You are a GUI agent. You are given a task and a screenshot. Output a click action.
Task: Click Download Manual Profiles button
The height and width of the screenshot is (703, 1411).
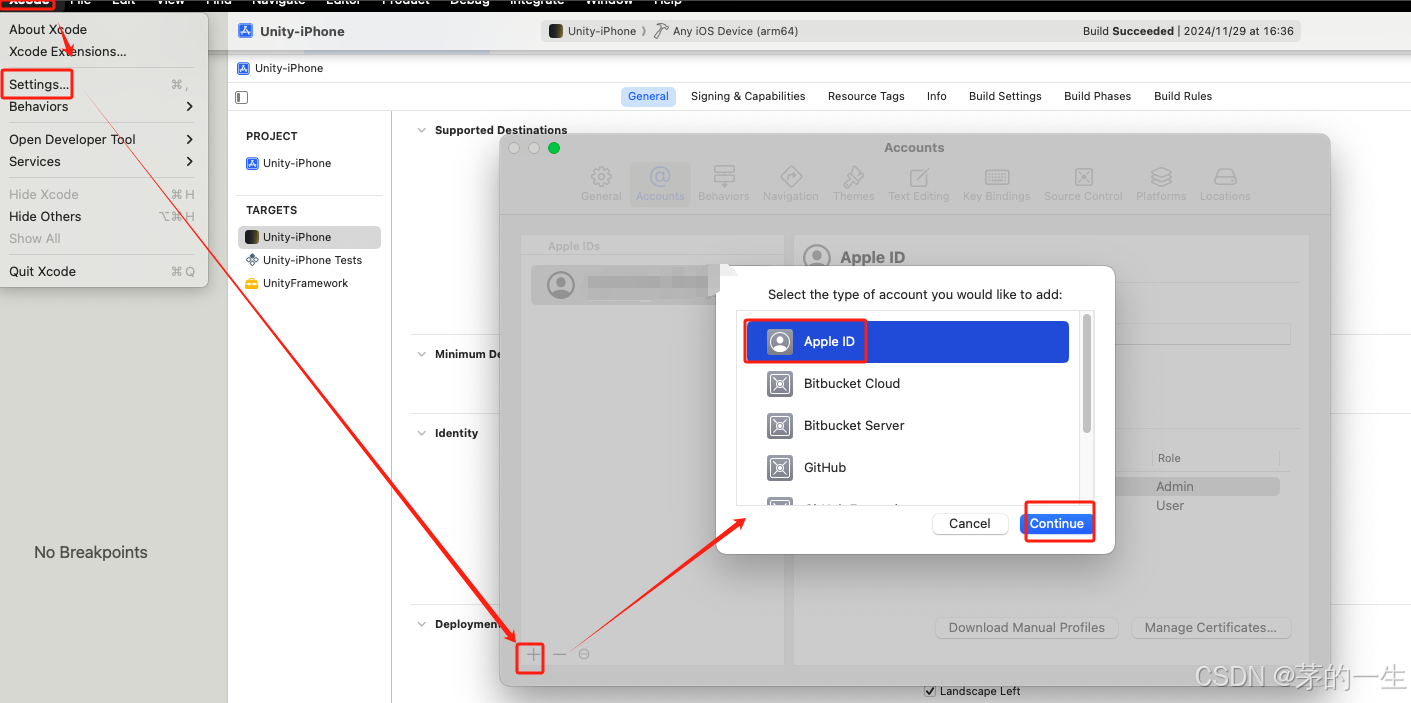(x=1027, y=628)
